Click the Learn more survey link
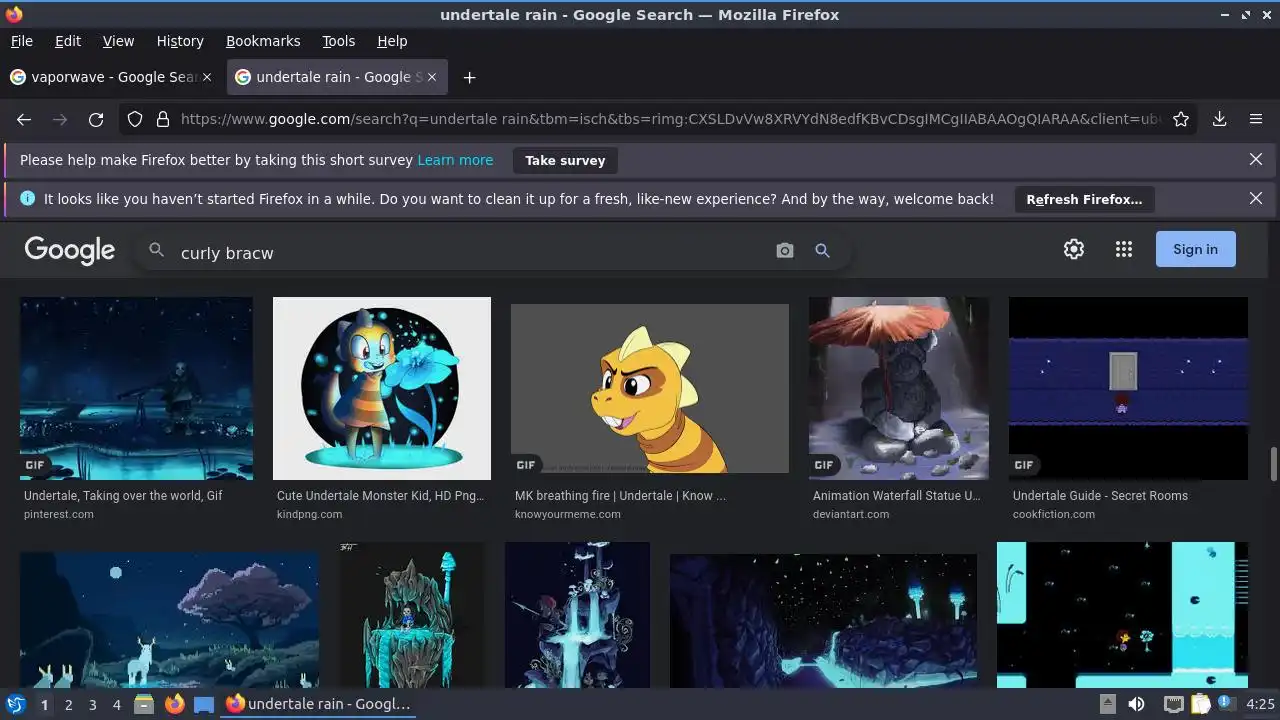 (x=455, y=160)
